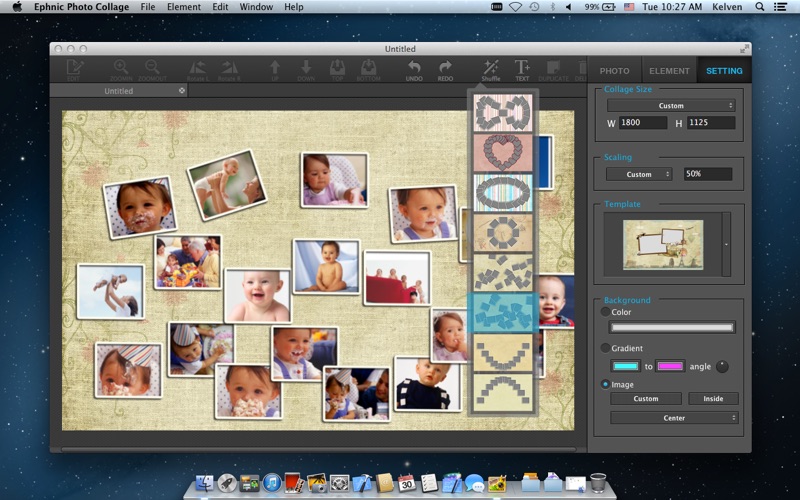800x500 pixels.
Task: Send element to BOTTOM layer
Action: click(x=368, y=70)
